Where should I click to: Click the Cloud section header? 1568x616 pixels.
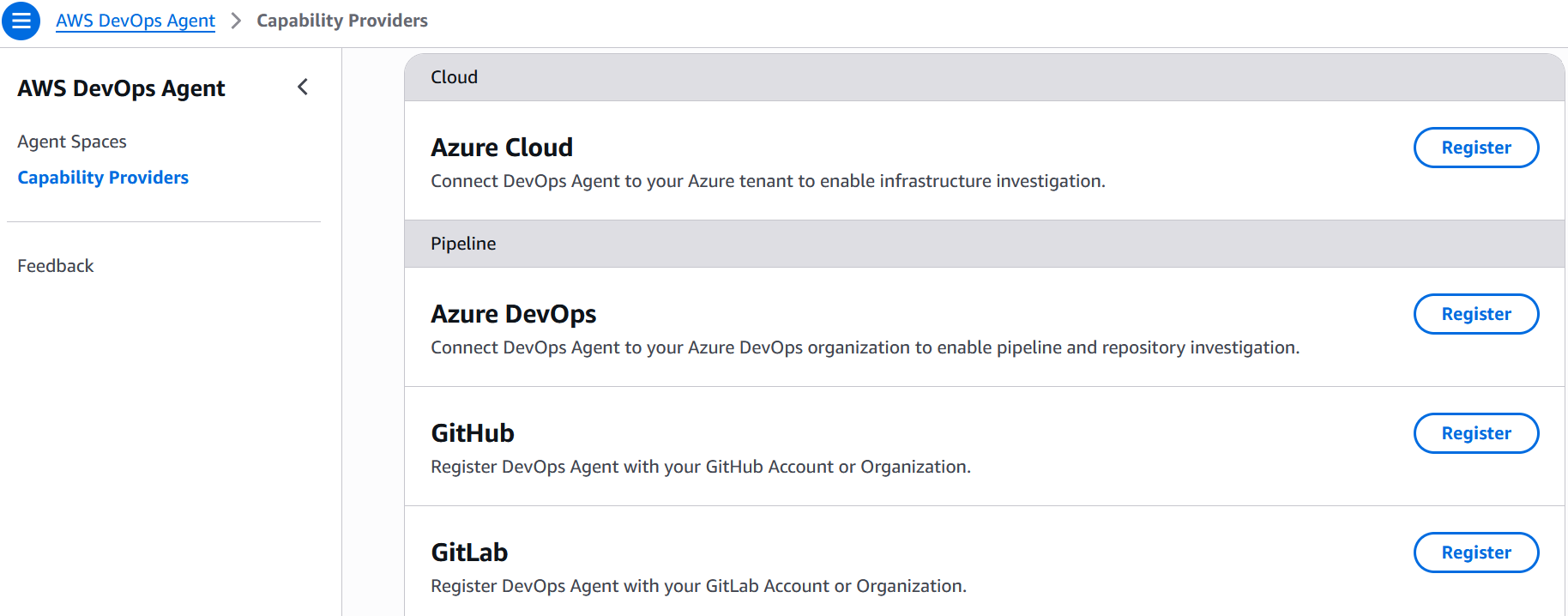pyautogui.click(x=985, y=77)
